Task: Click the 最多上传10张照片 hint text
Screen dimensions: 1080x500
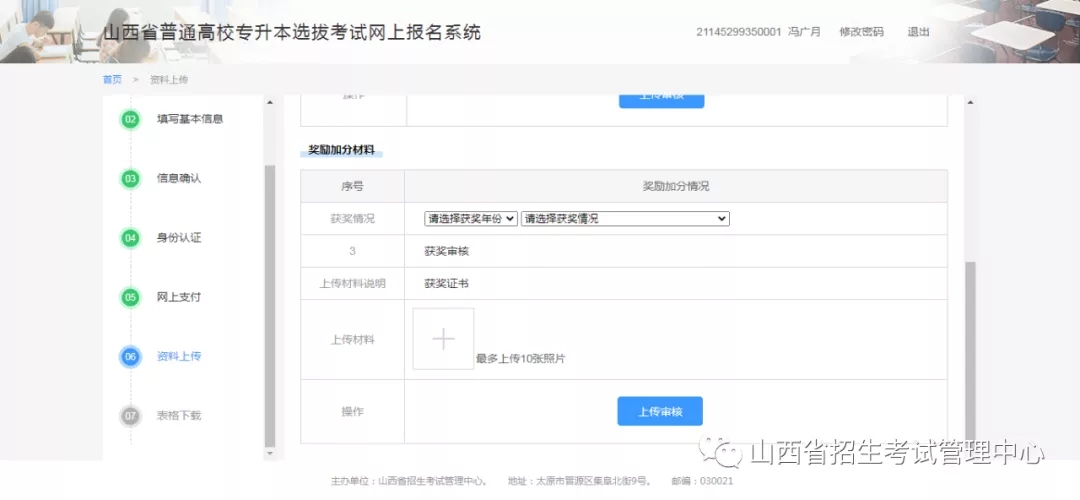Action: pyautogui.click(x=521, y=359)
